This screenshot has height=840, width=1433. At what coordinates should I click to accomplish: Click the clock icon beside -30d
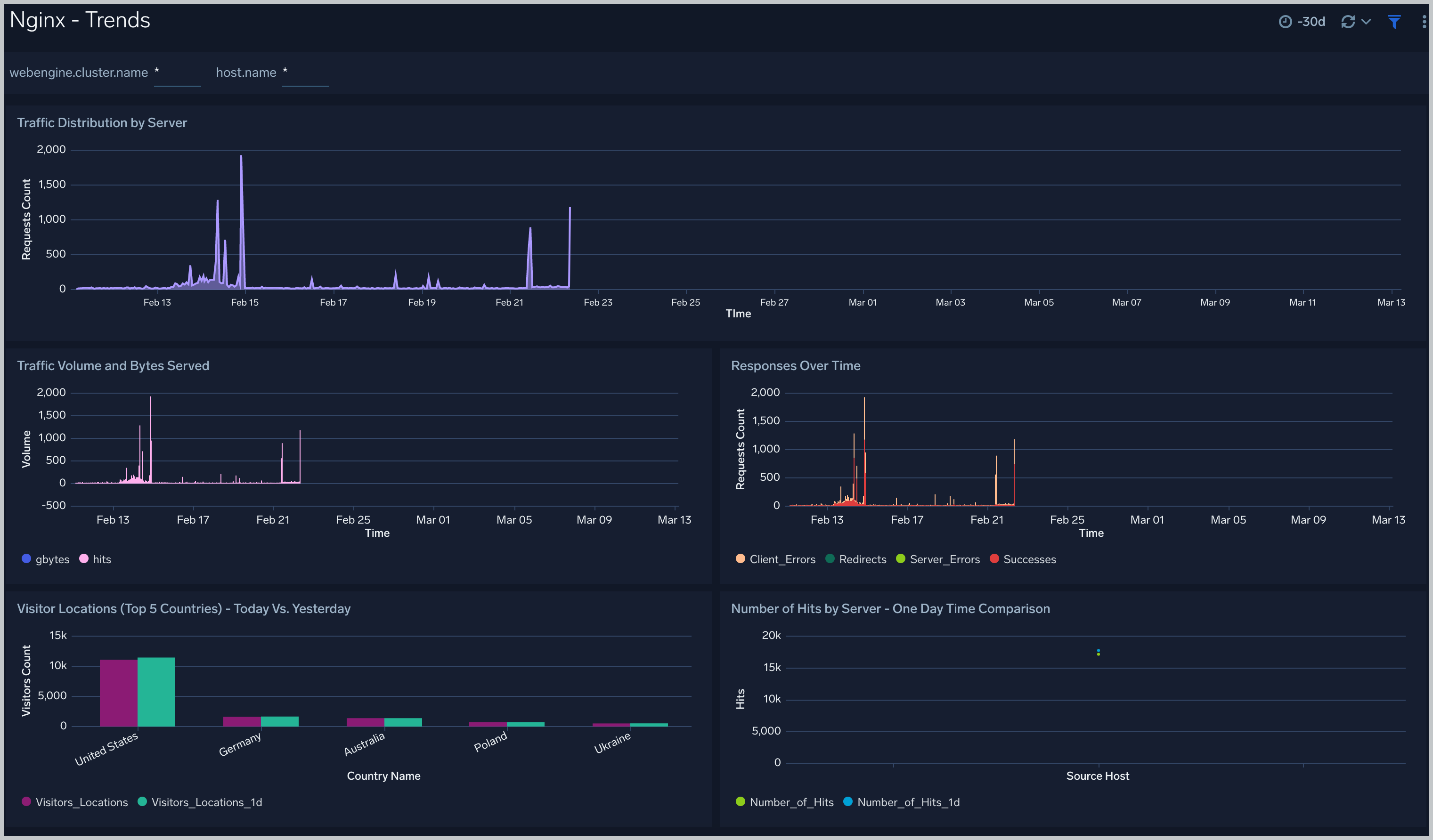pyautogui.click(x=1285, y=22)
